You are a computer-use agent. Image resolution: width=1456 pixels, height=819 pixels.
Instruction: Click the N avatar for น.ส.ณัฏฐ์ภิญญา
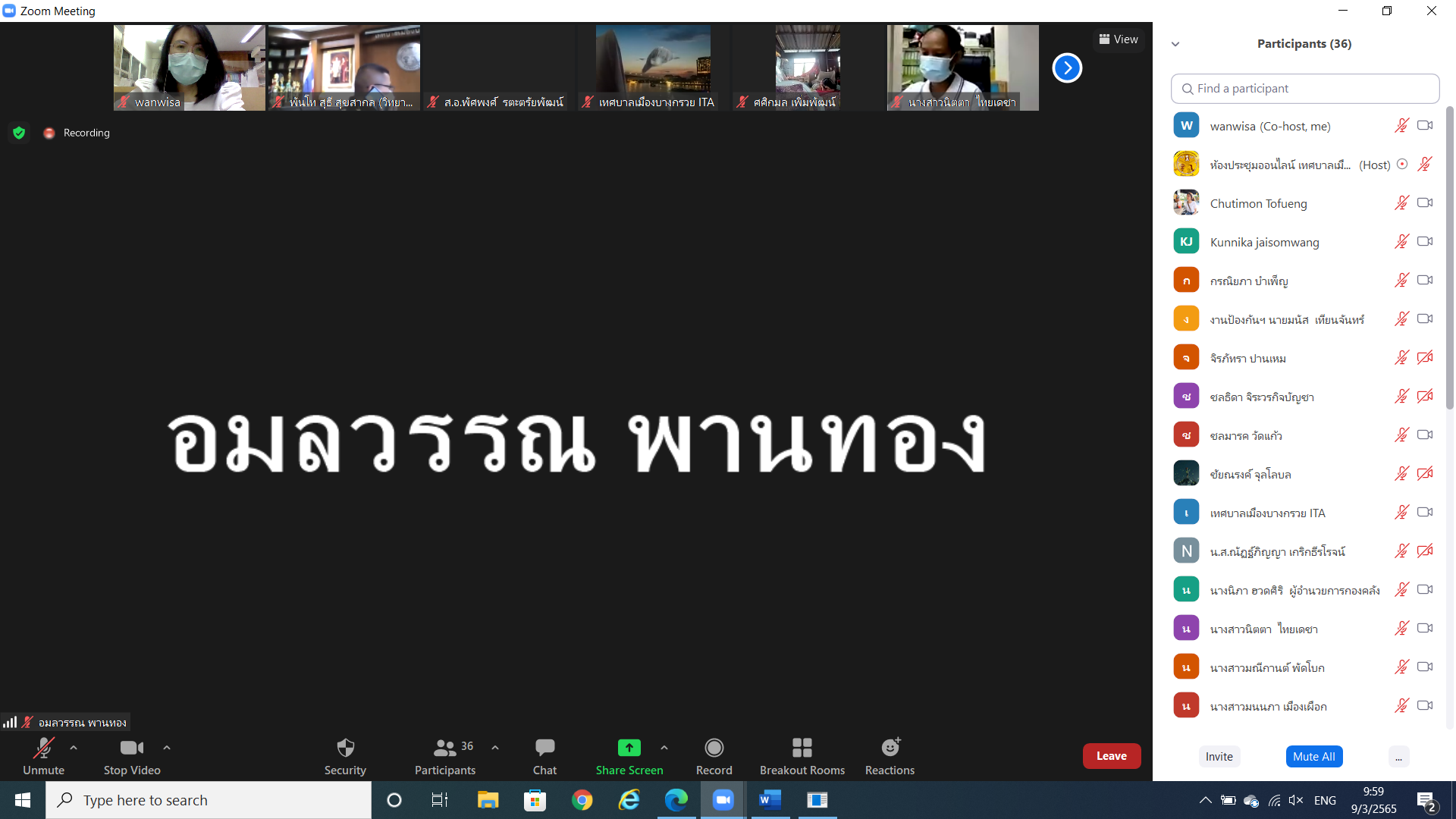pos(1186,551)
